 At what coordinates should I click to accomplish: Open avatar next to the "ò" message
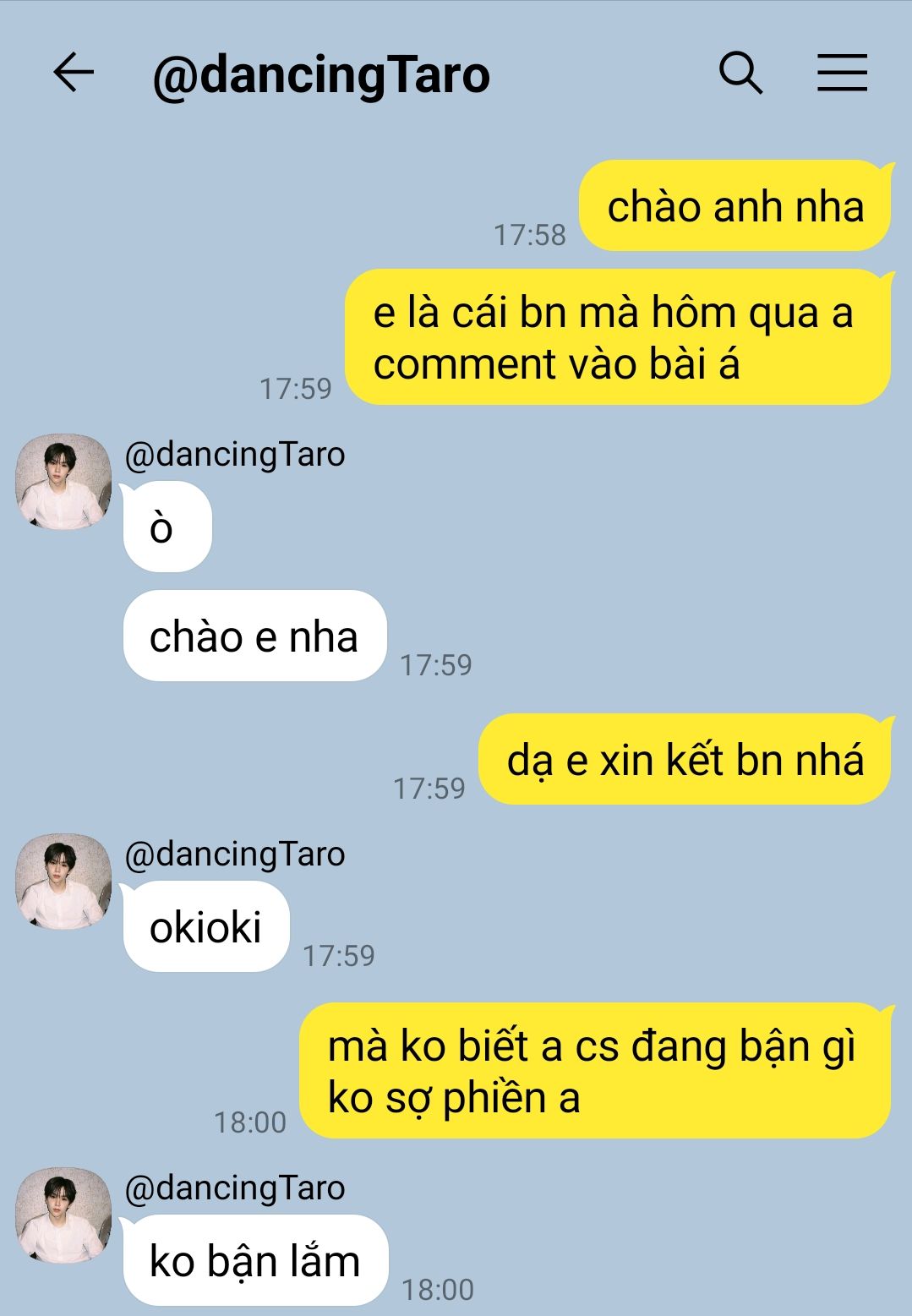63,482
